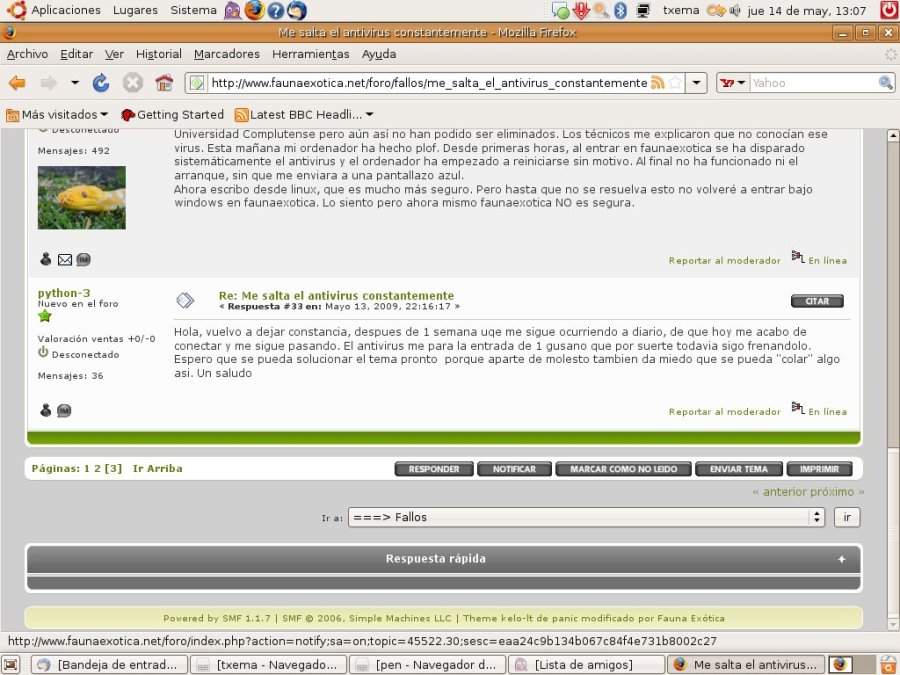Screen dimensions: 900x675
Task: Click the RSS feed icon in address bar
Action: point(657,83)
